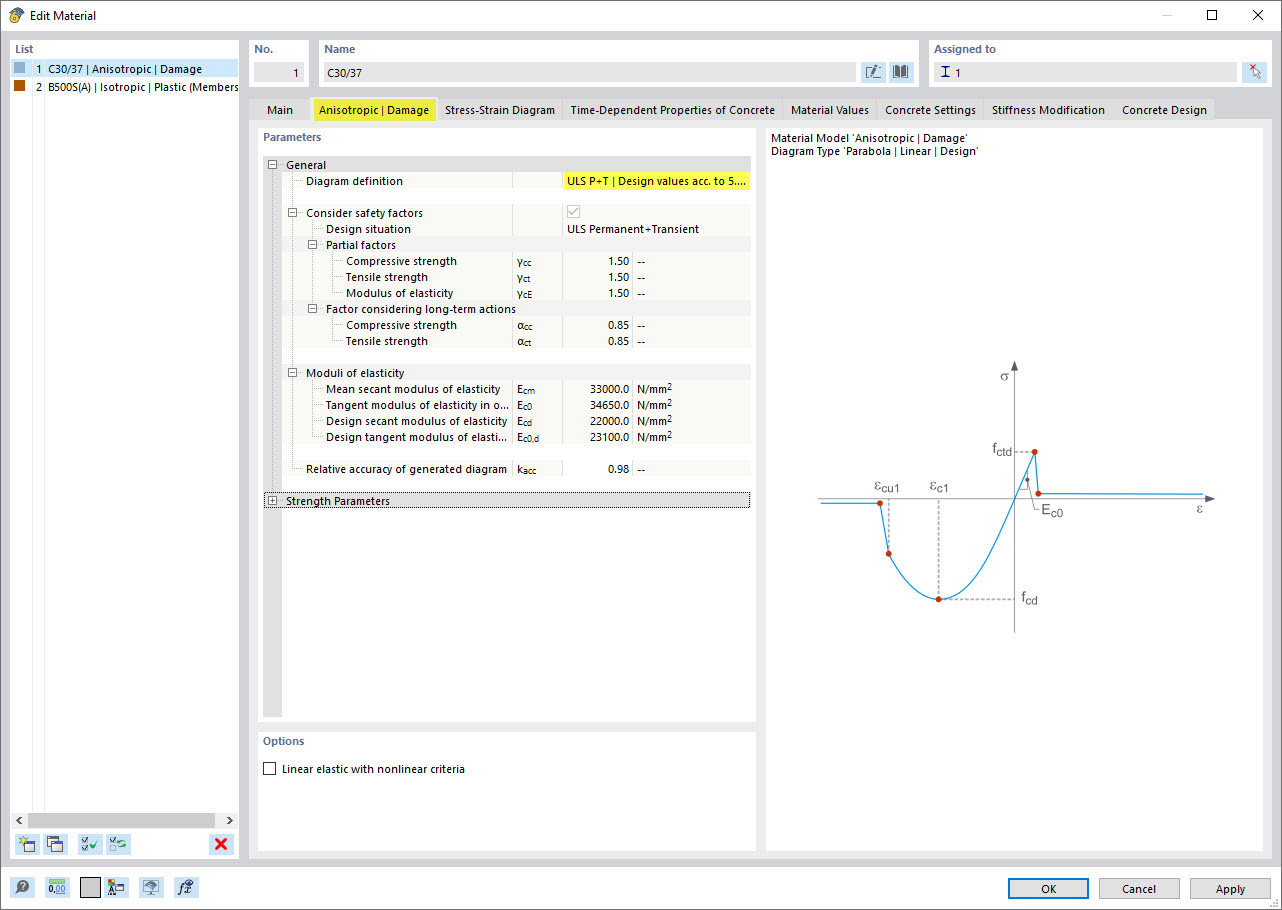
Task: Open the material library book icon
Action: point(899,71)
